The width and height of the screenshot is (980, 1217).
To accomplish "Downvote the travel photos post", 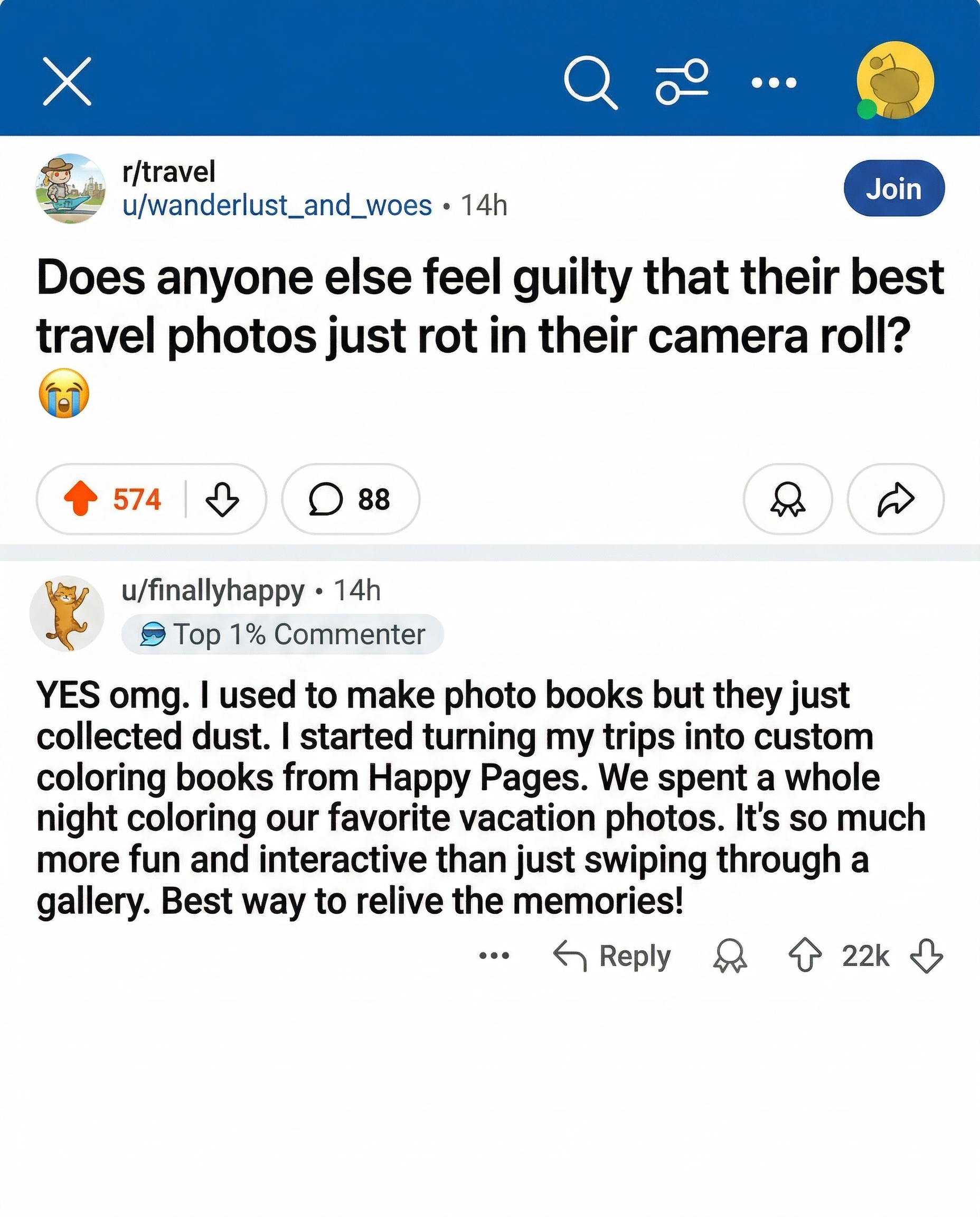I will [222, 499].
